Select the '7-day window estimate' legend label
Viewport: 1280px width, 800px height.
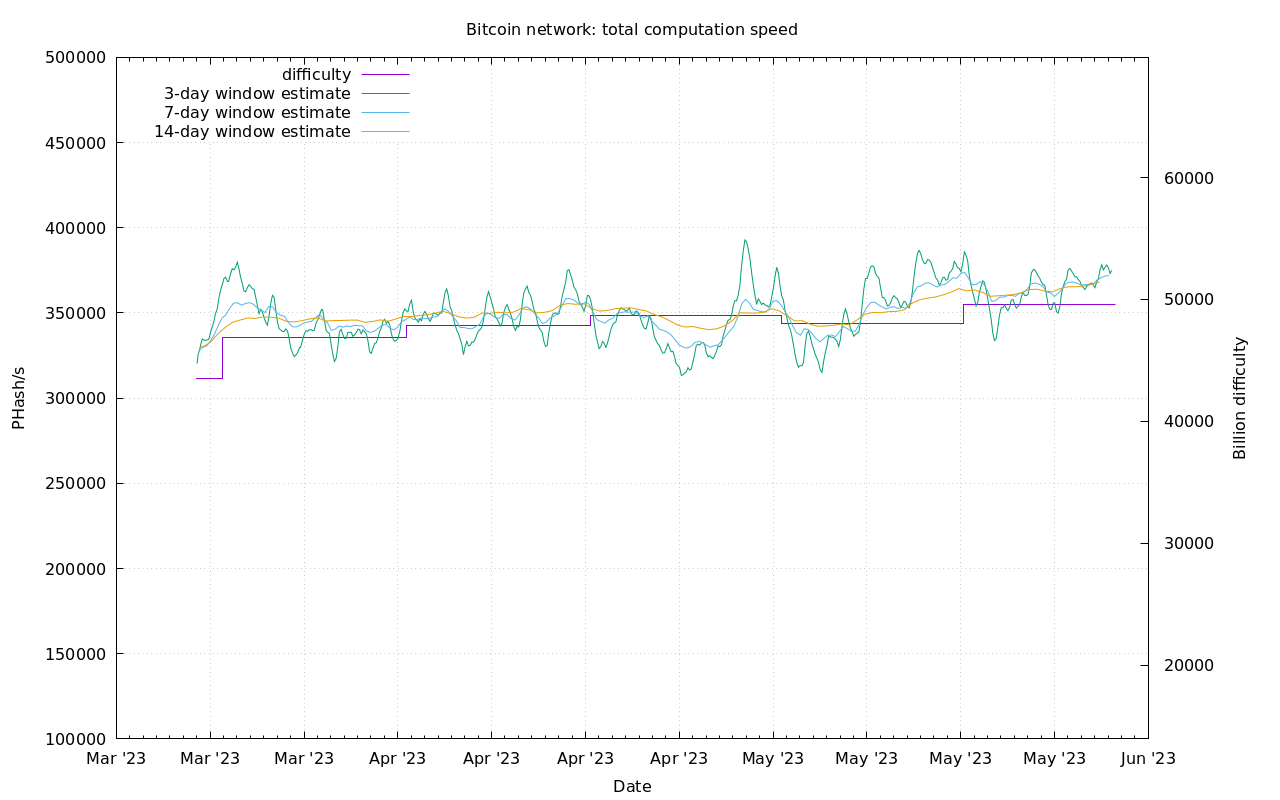[257, 113]
